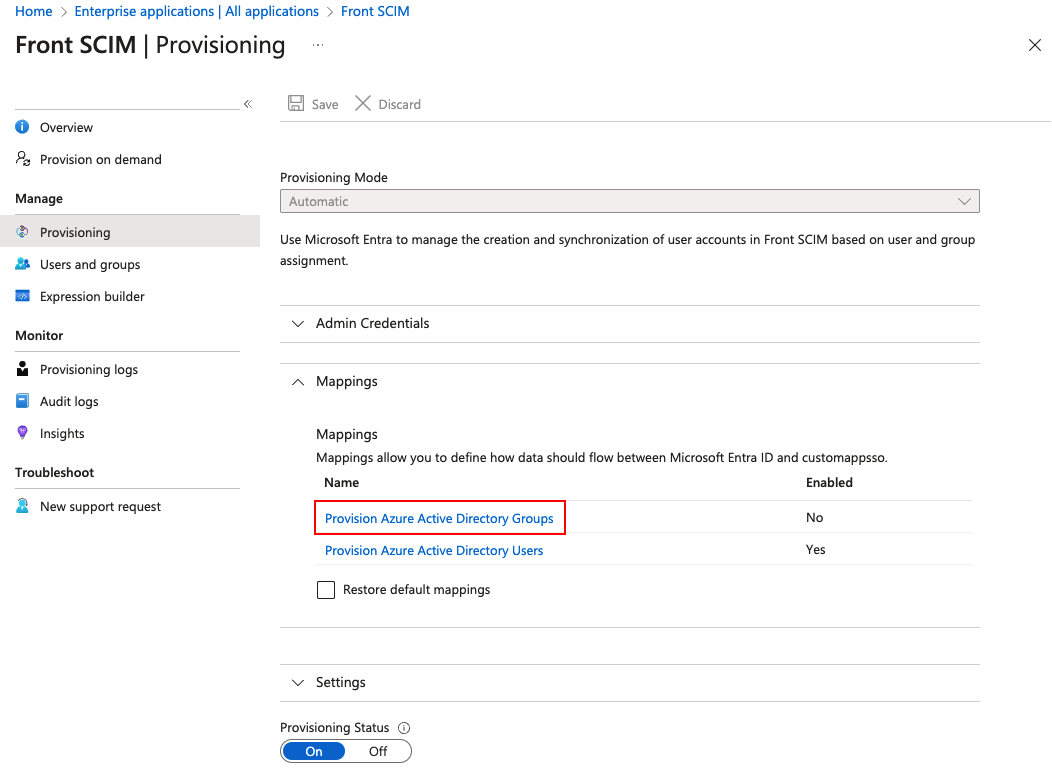Click the Audit logs icon

[22, 400]
